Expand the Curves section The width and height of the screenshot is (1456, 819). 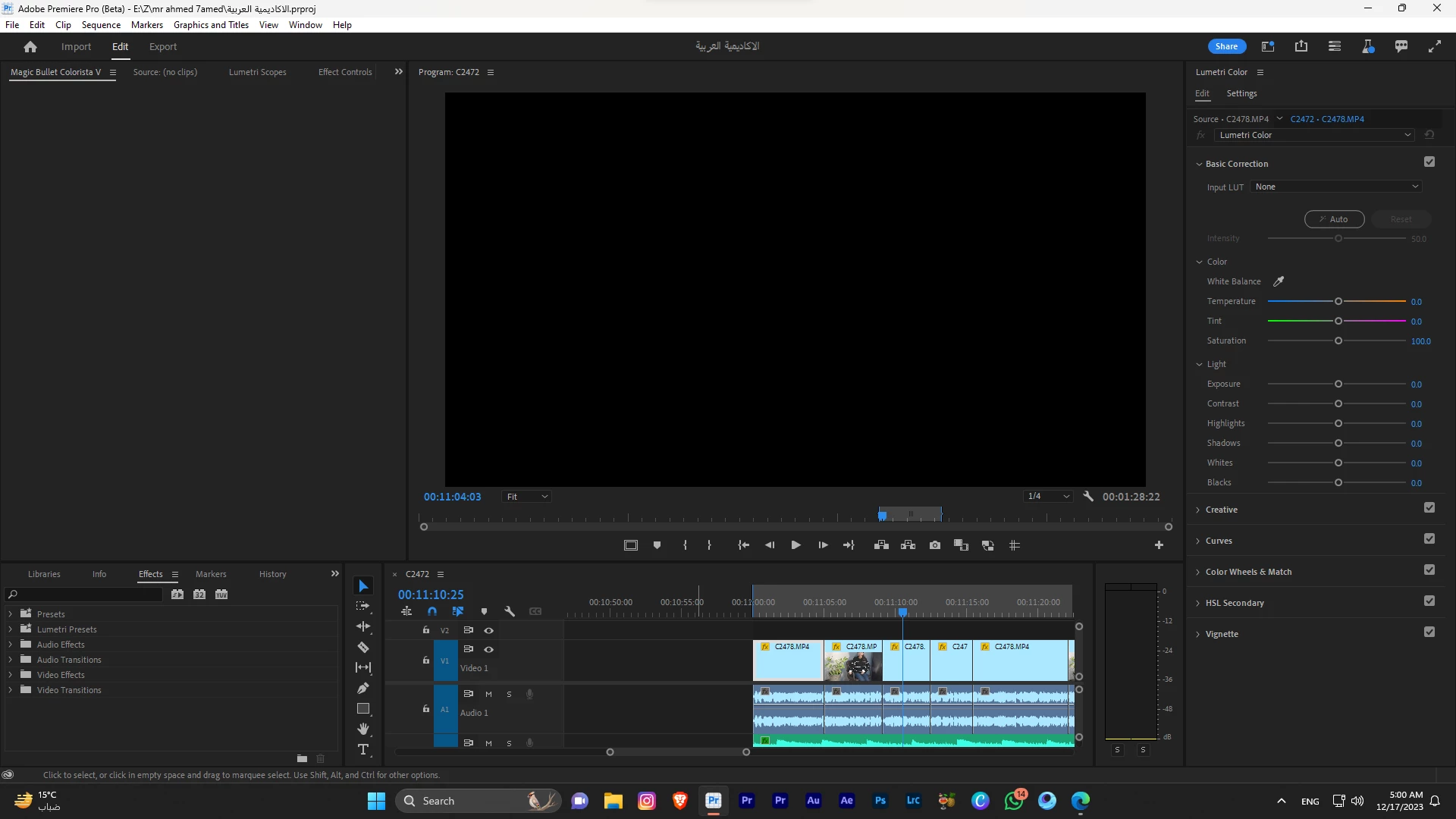point(1219,541)
